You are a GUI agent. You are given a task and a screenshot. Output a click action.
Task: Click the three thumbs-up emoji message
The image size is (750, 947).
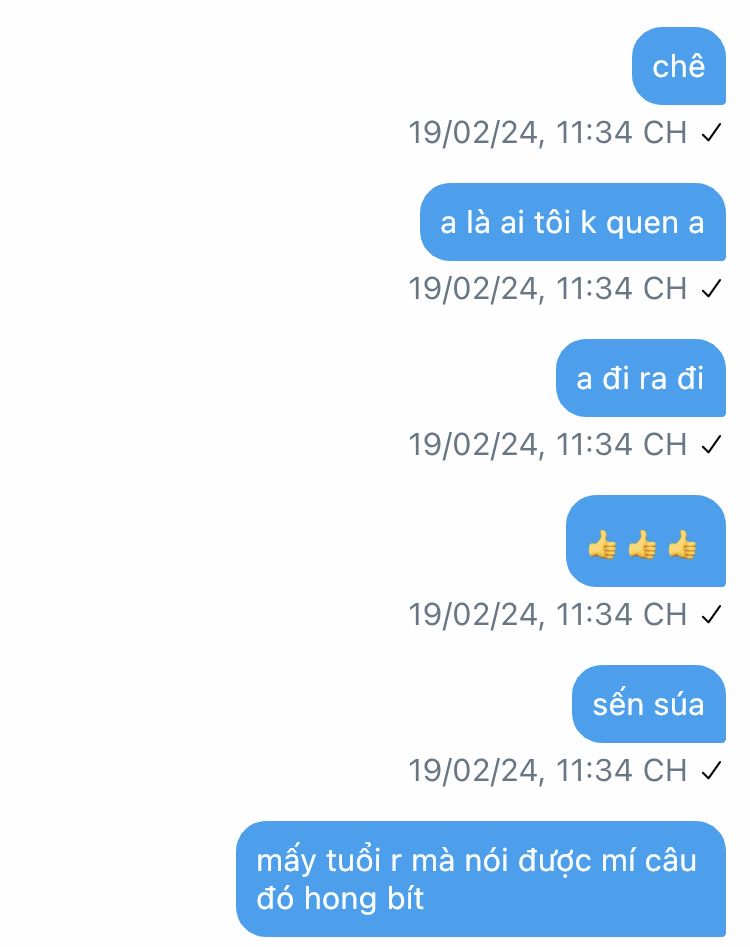click(646, 541)
